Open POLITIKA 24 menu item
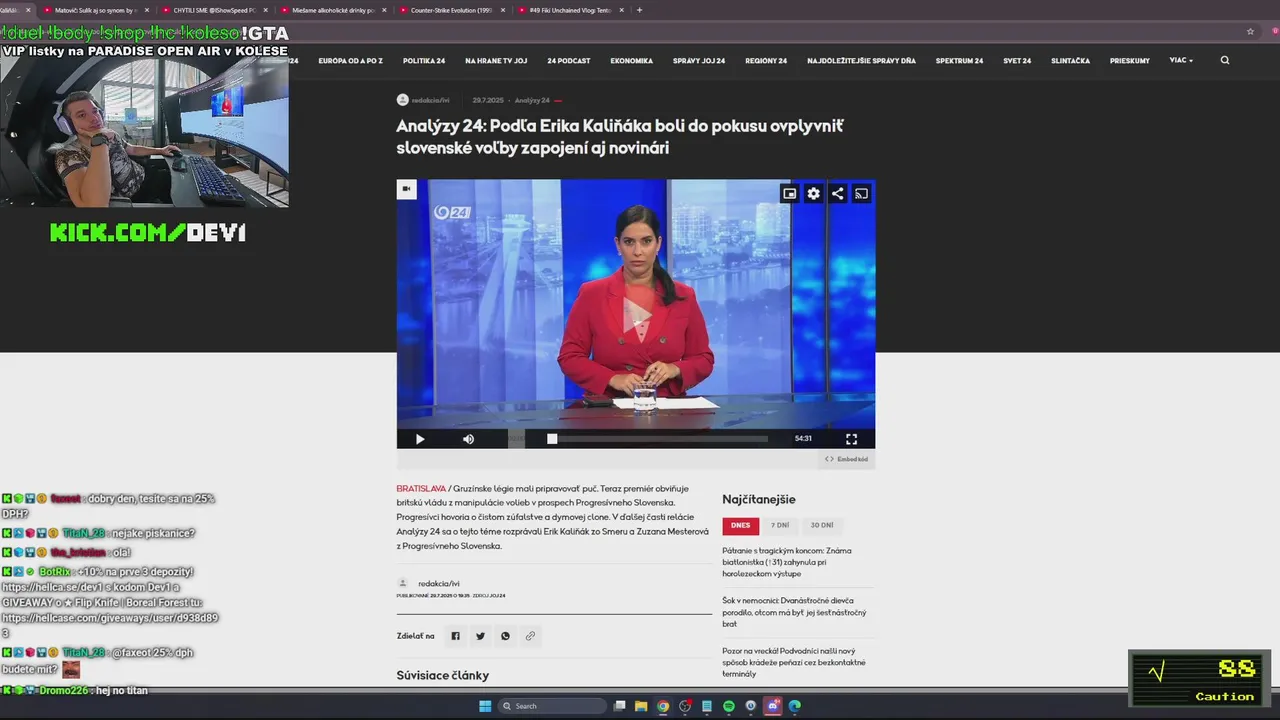The width and height of the screenshot is (1280, 720). (424, 61)
